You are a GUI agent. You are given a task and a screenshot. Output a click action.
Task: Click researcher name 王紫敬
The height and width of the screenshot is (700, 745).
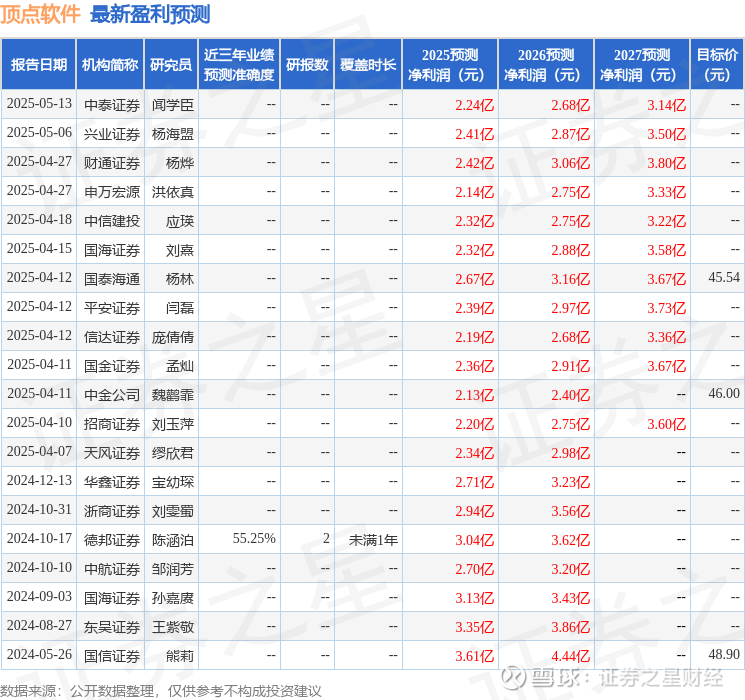pyautogui.click(x=173, y=627)
